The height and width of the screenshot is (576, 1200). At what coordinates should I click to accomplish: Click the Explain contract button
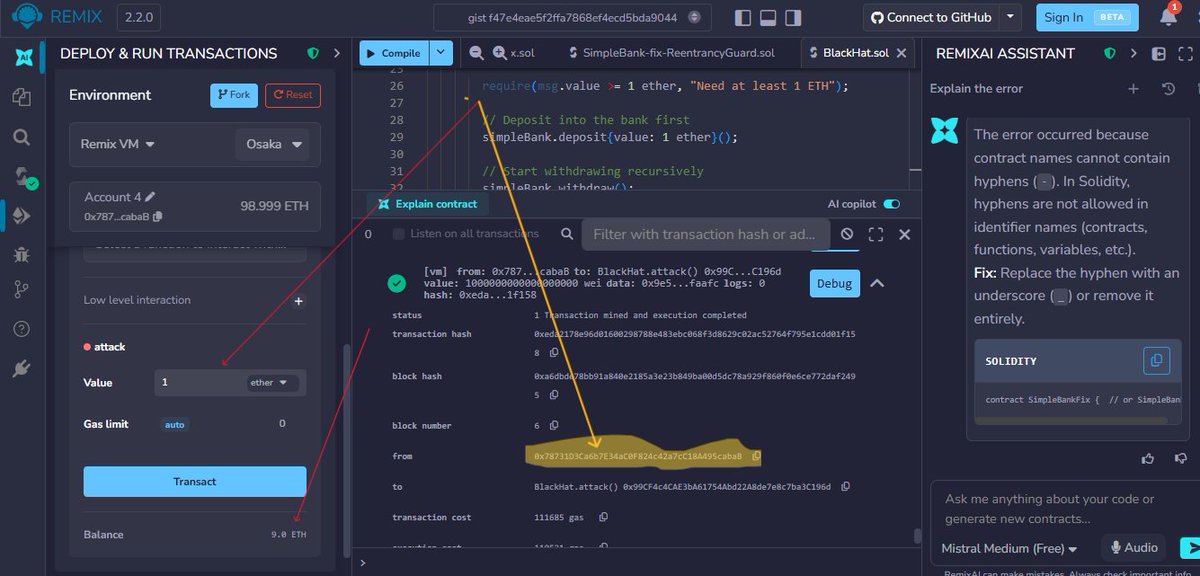[x=427, y=204]
